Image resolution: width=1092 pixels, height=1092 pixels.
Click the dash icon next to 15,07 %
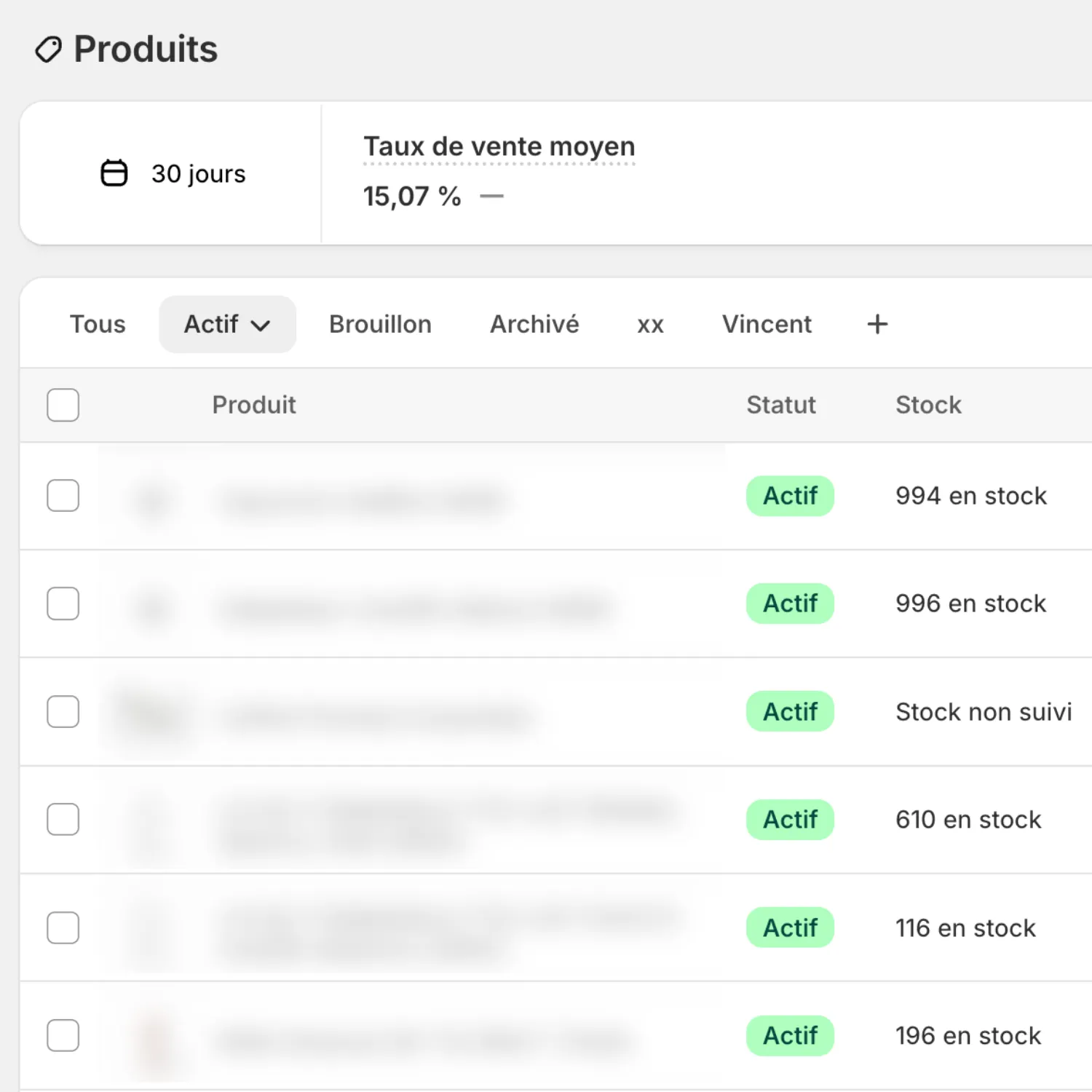point(492,196)
